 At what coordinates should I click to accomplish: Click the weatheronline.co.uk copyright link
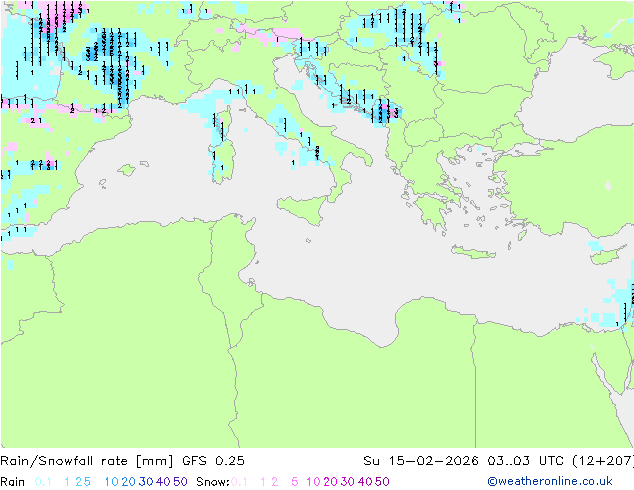(x=550, y=481)
